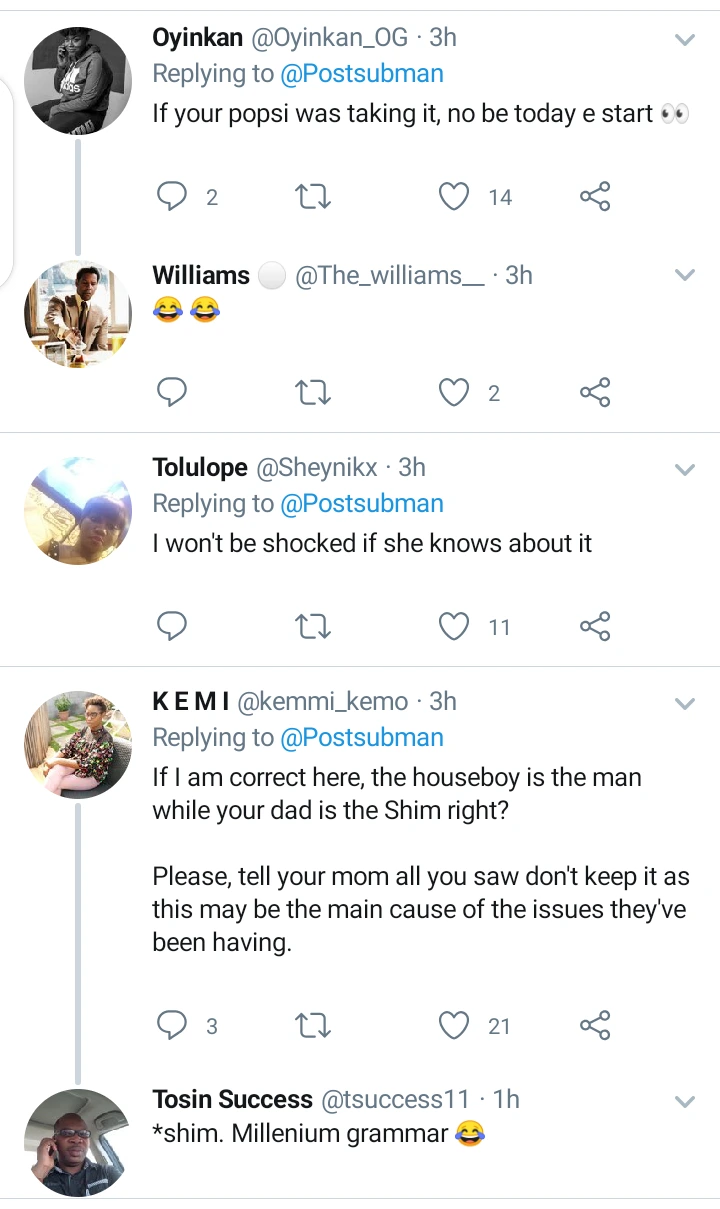Share KEMI's tweet

(x=595, y=1025)
